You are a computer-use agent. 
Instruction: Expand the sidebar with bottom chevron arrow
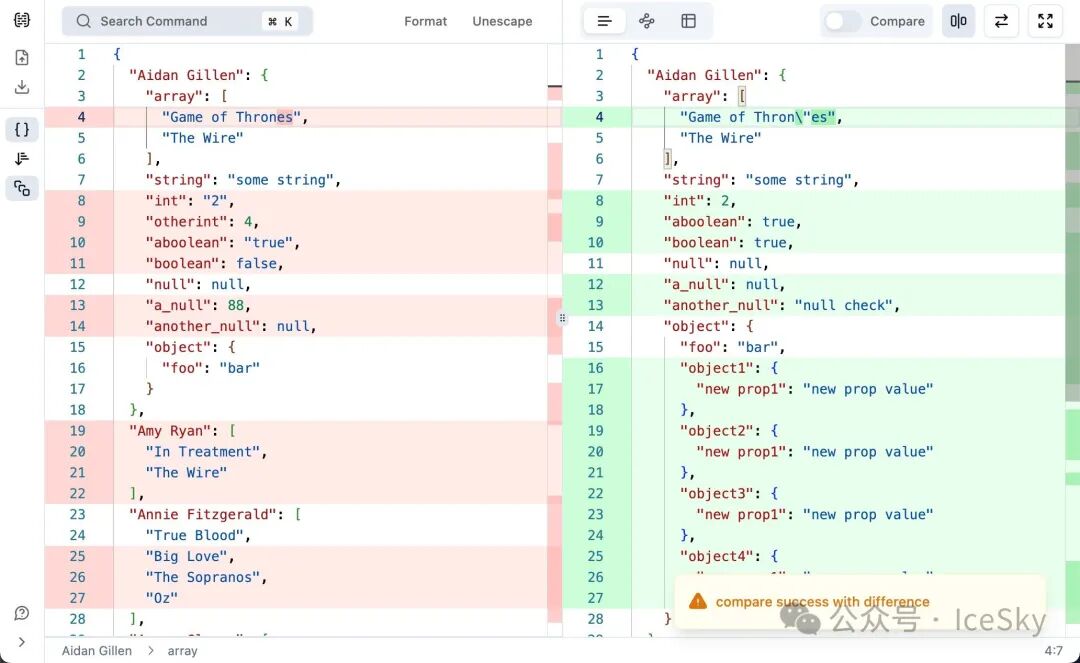point(22,642)
